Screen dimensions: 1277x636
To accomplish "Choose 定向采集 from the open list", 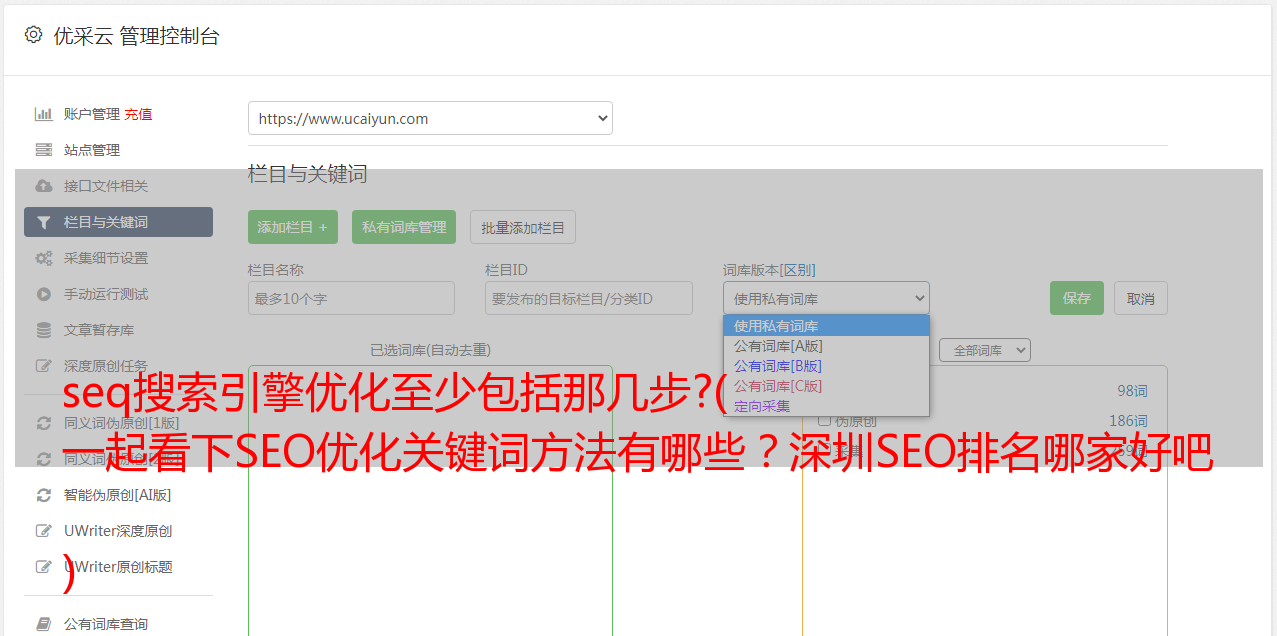I will (x=826, y=406).
